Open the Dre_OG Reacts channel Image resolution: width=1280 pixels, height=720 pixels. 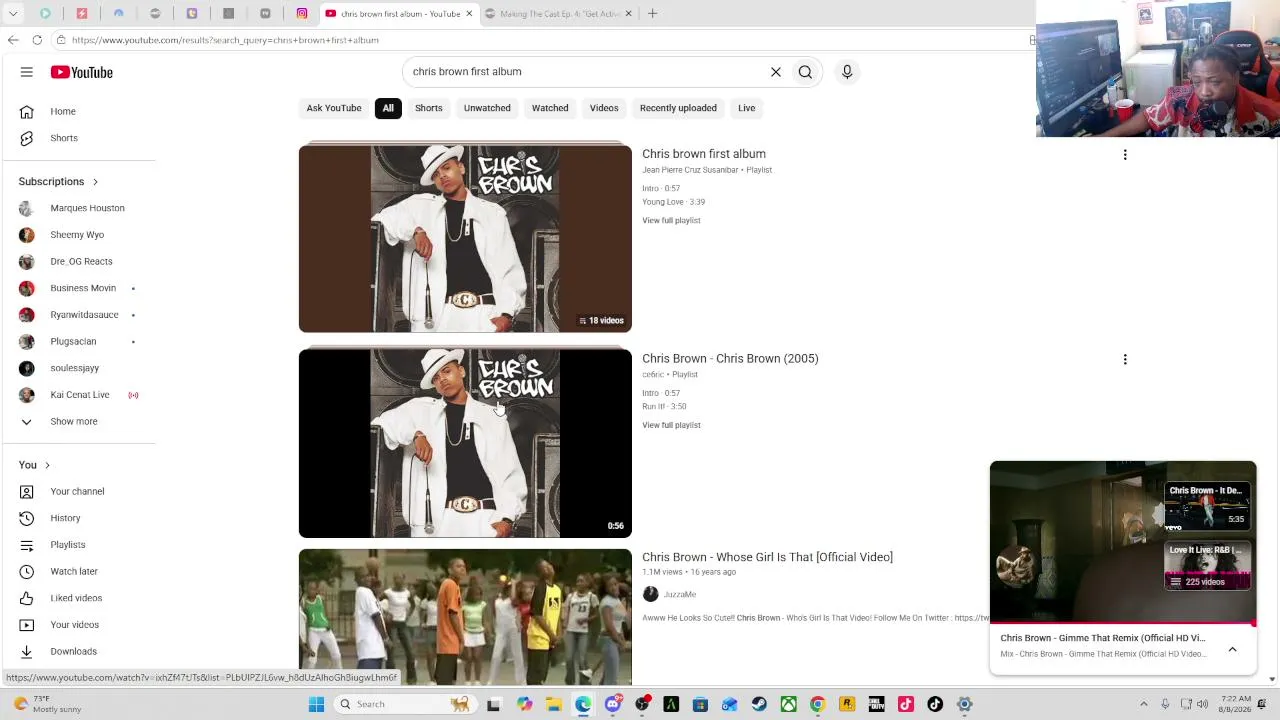tap(80, 261)
